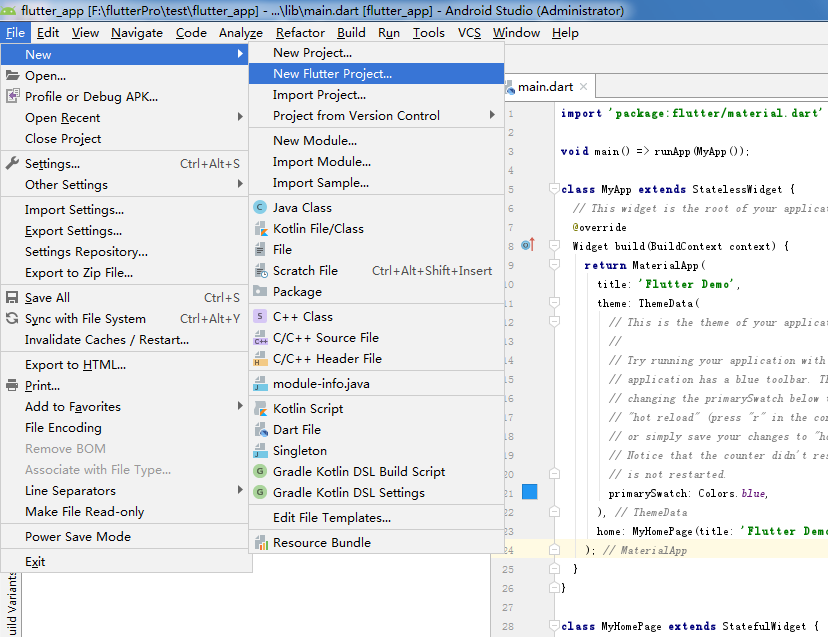Click the Kotlin Script icon
The width and height of the screenshot is (828, 637).
coord(261,408)
